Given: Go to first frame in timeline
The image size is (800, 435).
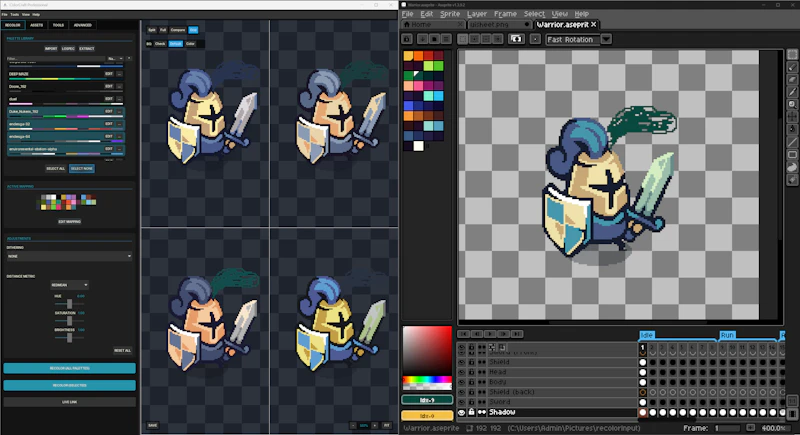Looking at the screenshot, I should click(x=464, y=334).
